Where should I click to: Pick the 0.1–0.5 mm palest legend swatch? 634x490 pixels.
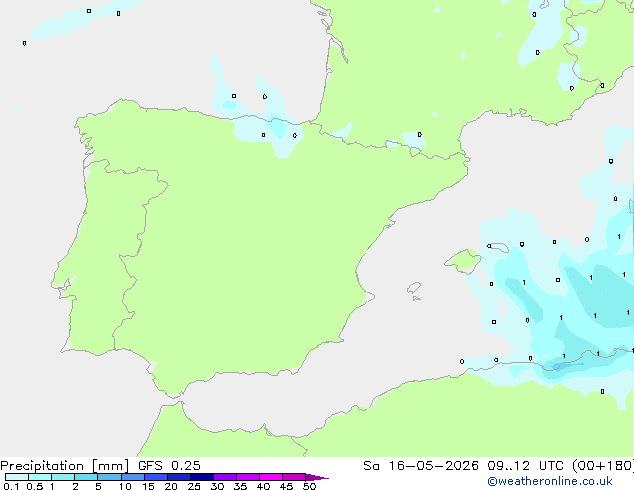(17, 477)
